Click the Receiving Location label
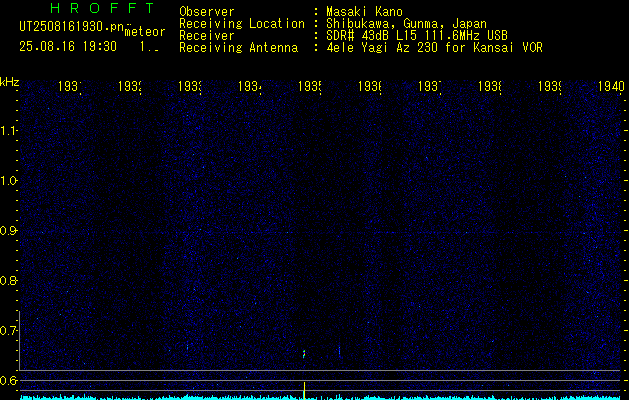The image size is (629, 400). click(242, 24)
